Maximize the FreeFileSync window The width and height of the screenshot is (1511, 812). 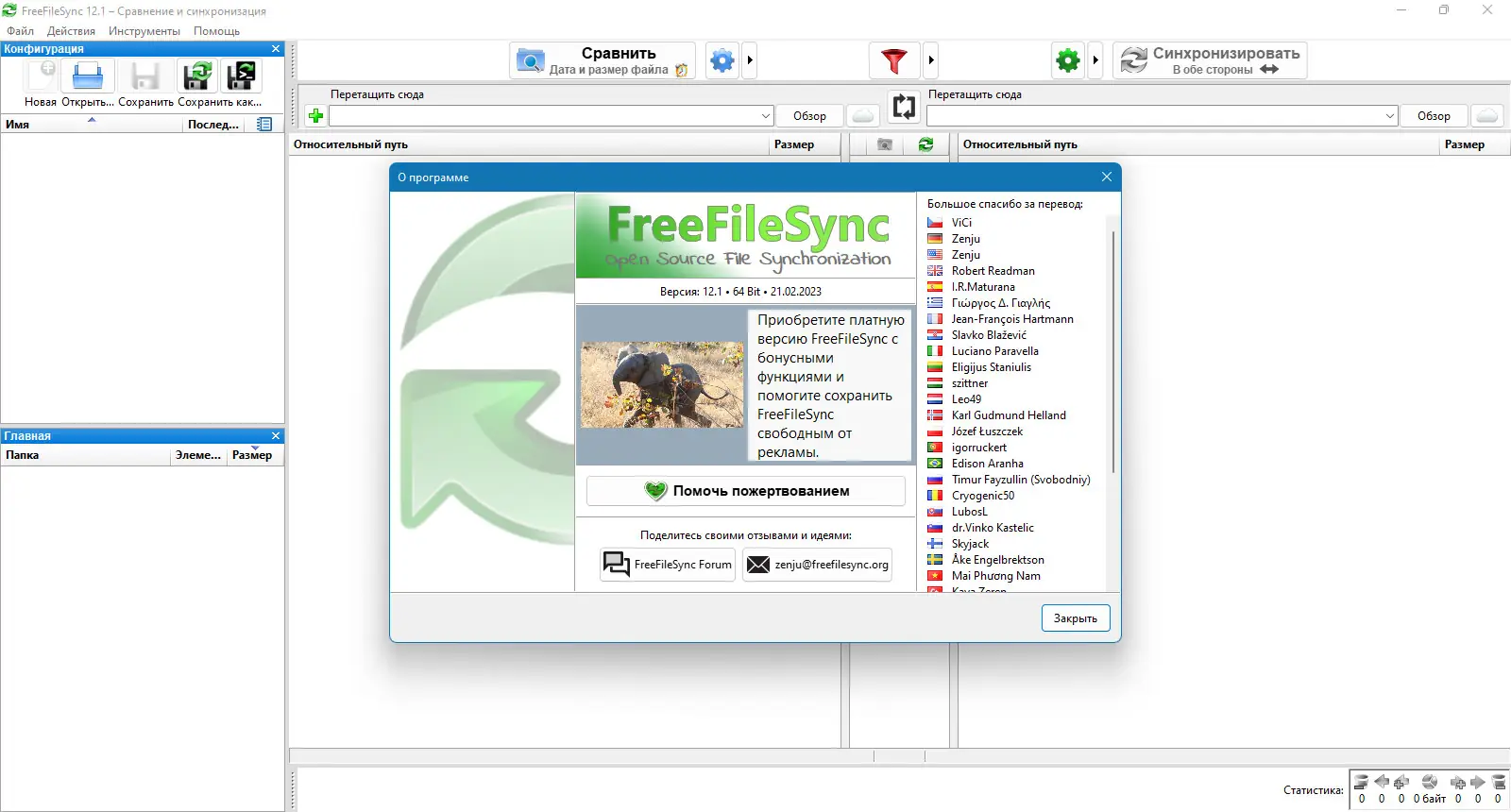pos(1444,10)
